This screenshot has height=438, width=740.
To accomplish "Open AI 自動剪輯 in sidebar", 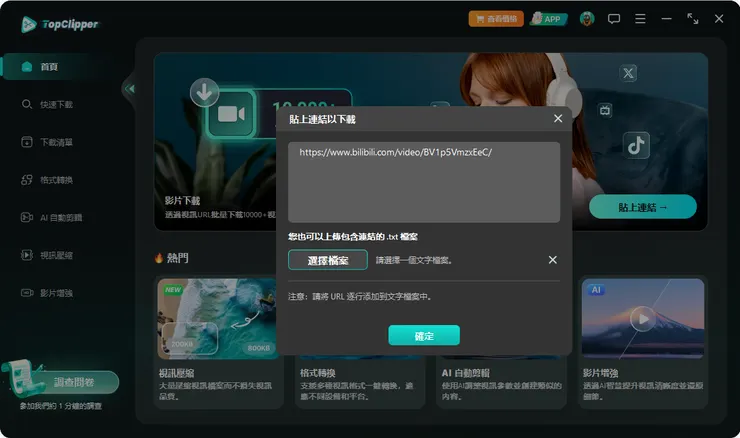I will point(51,218).
